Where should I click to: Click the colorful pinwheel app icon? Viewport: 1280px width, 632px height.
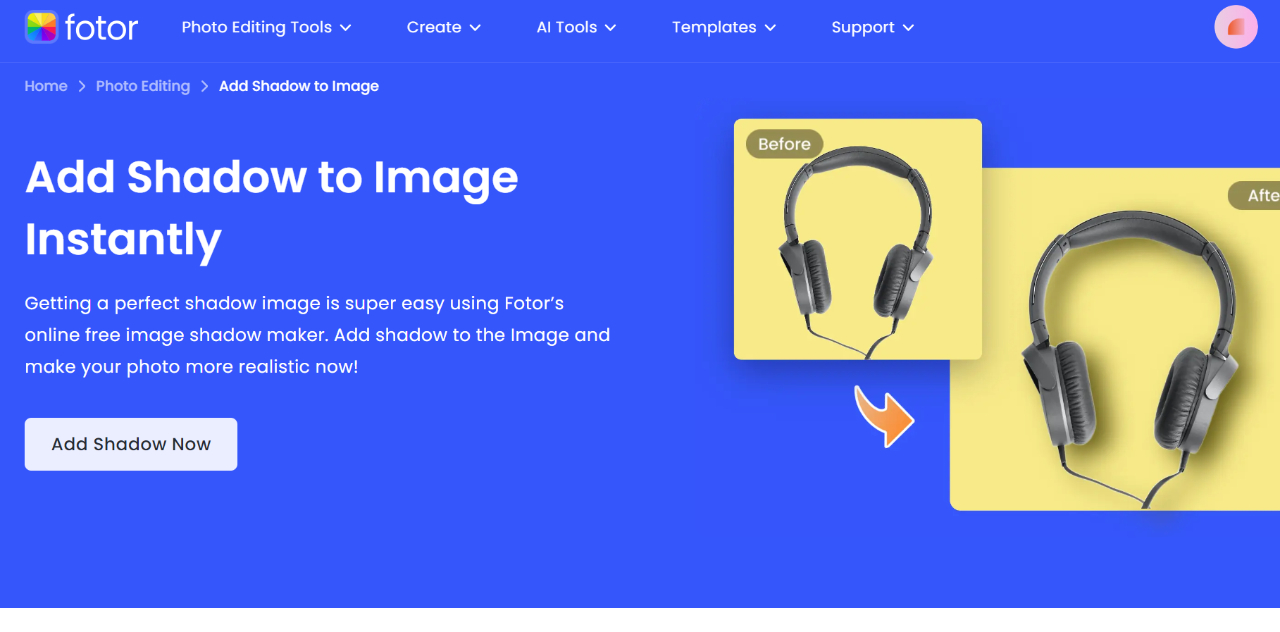point(40,27)
